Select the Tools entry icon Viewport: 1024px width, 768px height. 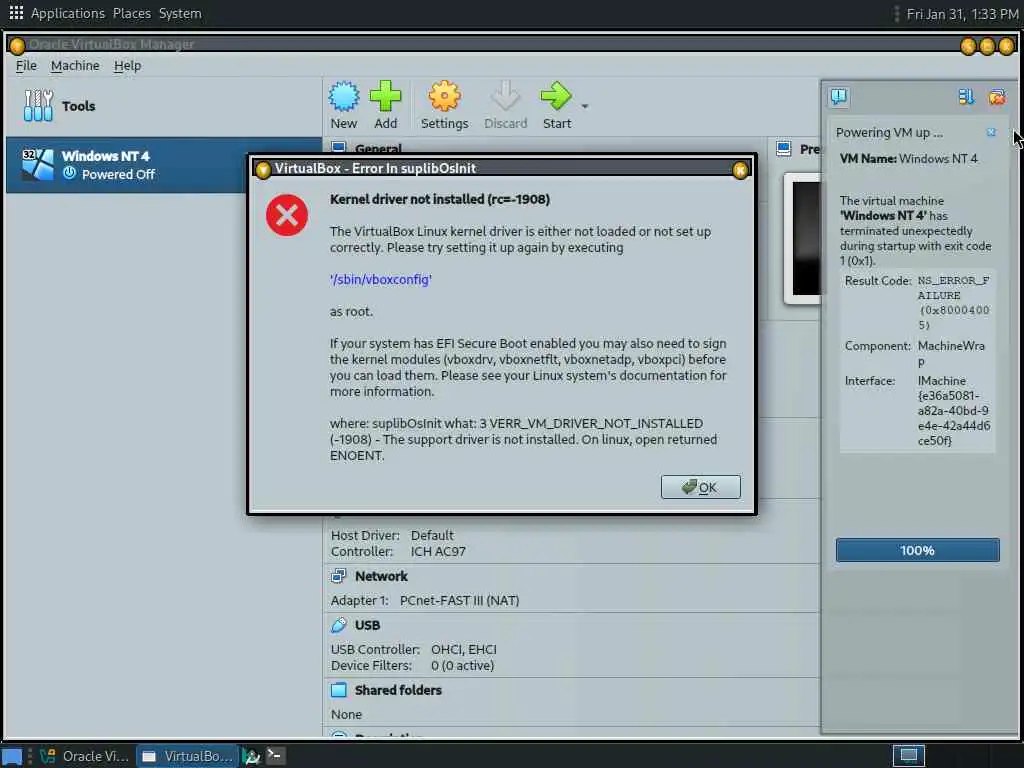38,106
